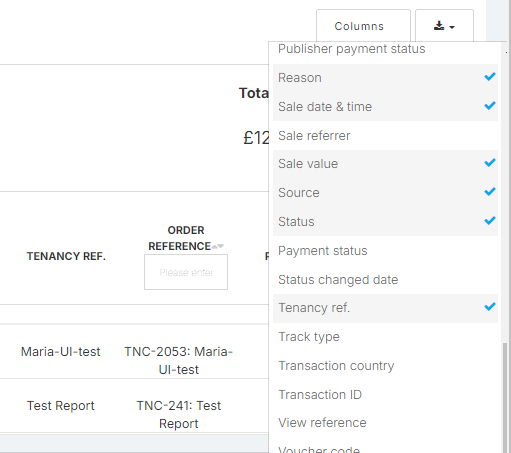Select Track type in column list
The height and width of the screenshot is (453, 511).
click(x=385, y=337)
